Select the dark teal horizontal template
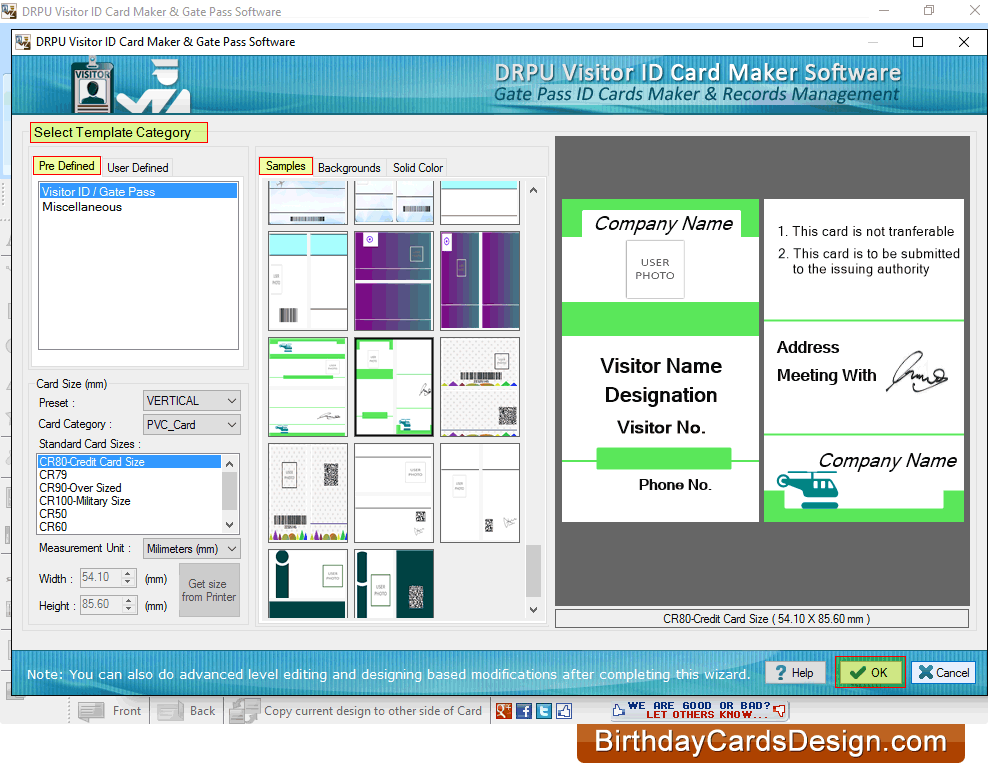 307,583
